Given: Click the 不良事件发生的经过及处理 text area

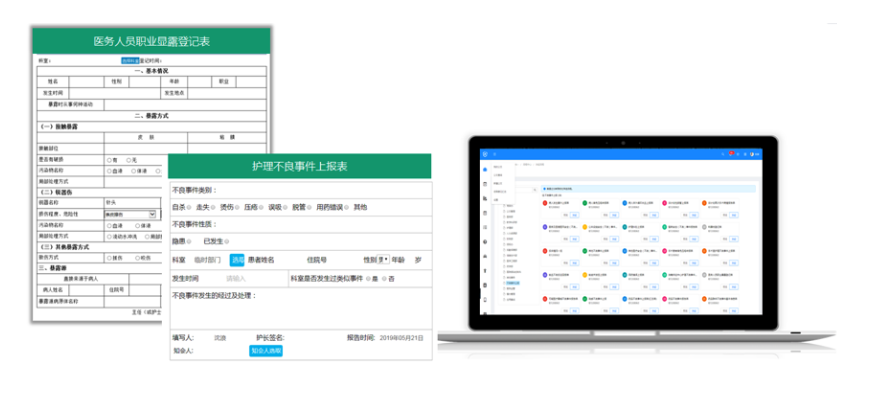Looking at the screenshot, I should [300, 309].
